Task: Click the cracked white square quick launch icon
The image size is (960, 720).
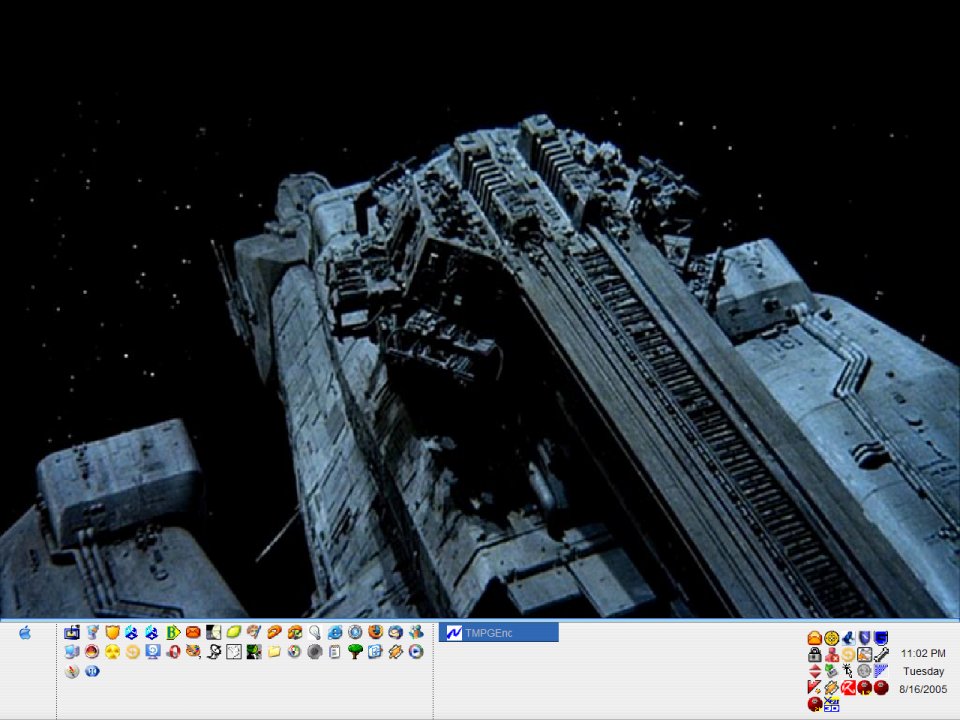Action: (x=234, y=651)
